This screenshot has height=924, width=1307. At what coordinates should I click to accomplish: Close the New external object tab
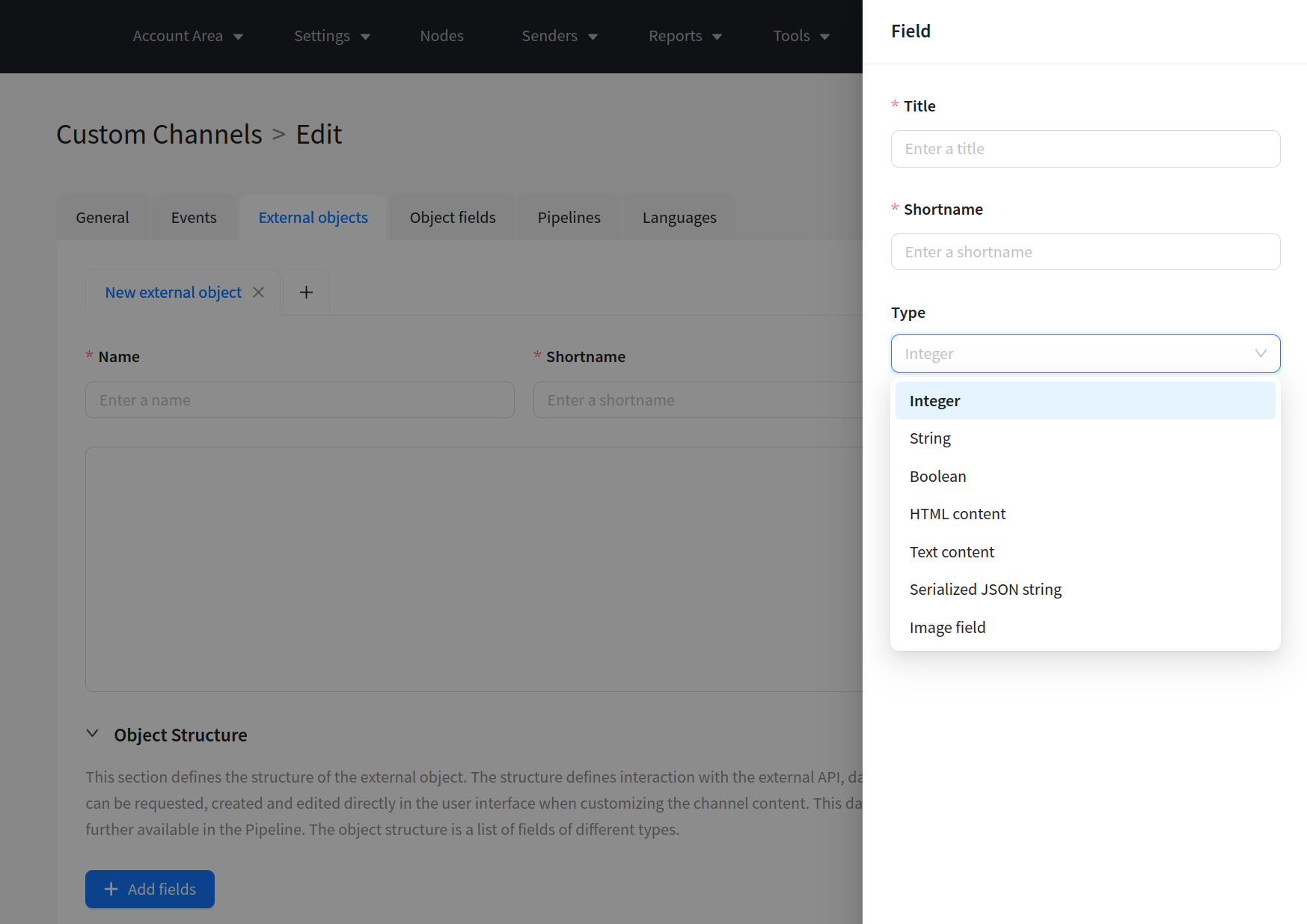[x=258, y=293]
